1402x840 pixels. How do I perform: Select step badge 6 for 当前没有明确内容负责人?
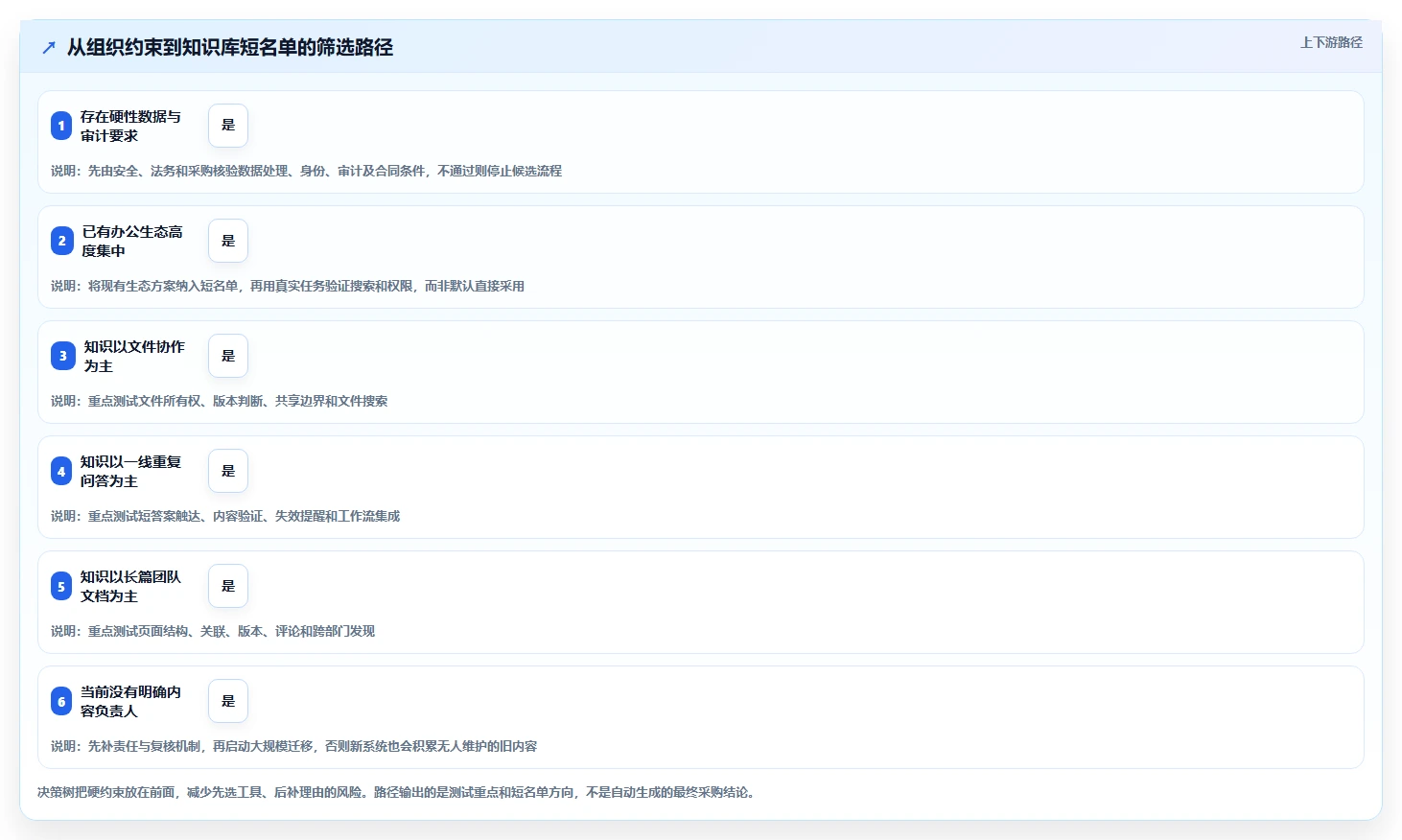tap(61, 701)
